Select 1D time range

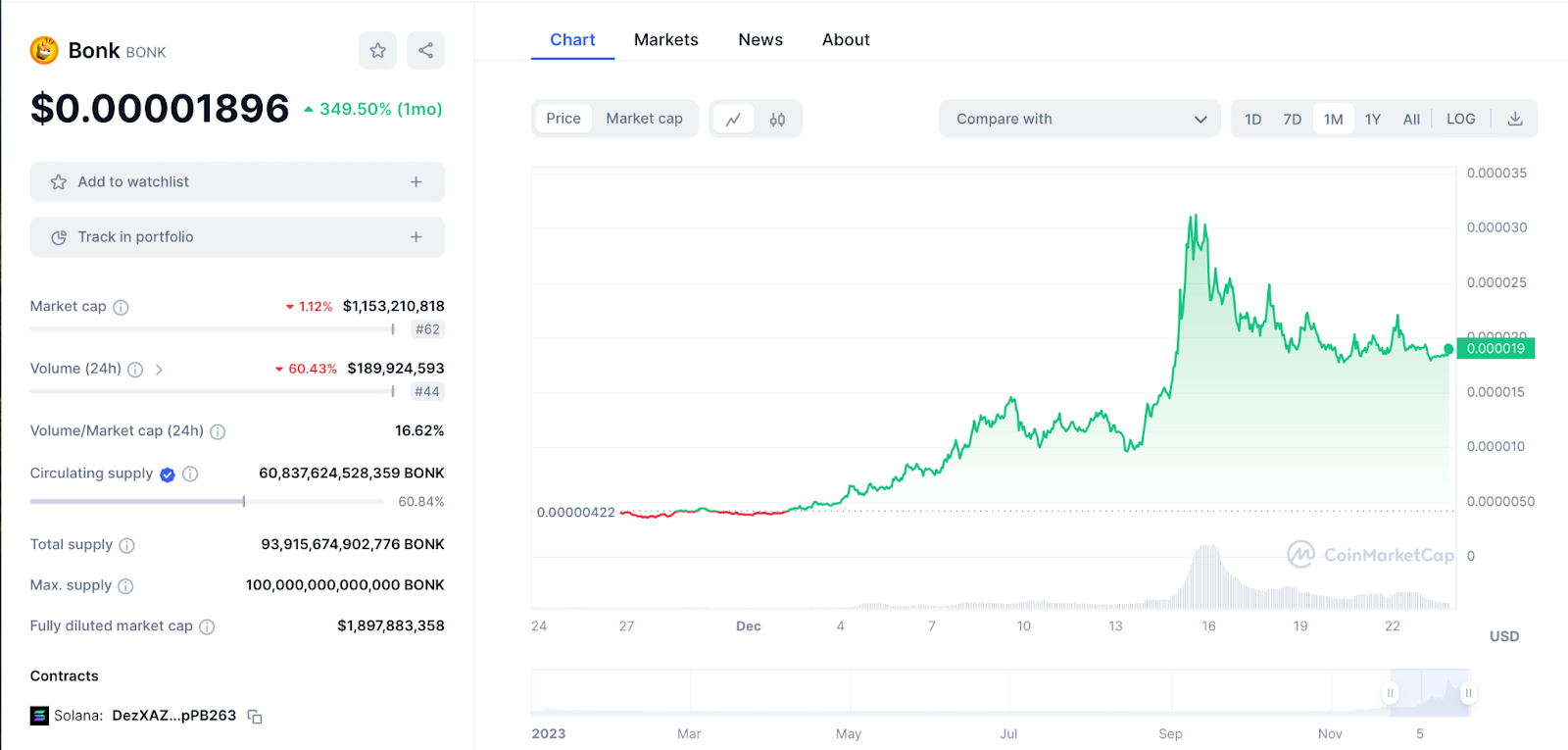coord(1252,120)
